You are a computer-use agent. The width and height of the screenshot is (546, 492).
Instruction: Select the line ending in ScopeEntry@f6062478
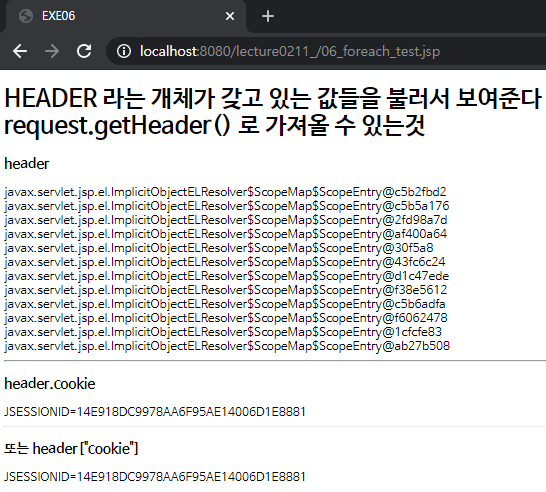(x=226, y=318)
